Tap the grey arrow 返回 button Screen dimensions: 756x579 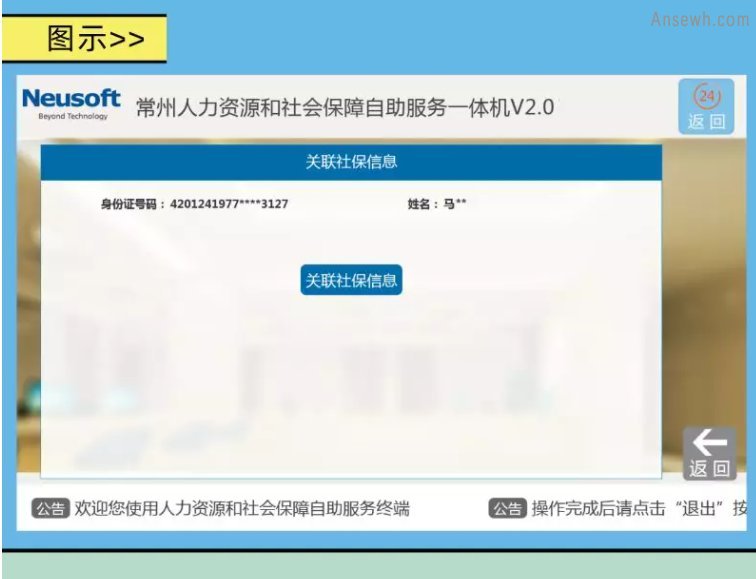[709, 453]
